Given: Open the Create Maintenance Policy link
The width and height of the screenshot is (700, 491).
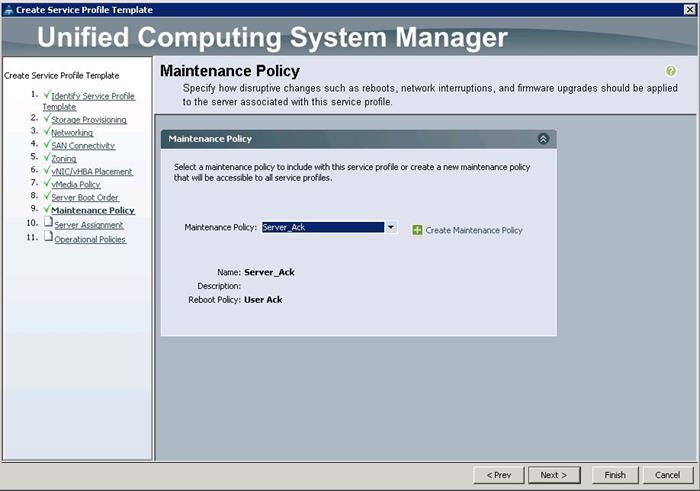Looking at the screenshot, I should click(x=474, y=230).
